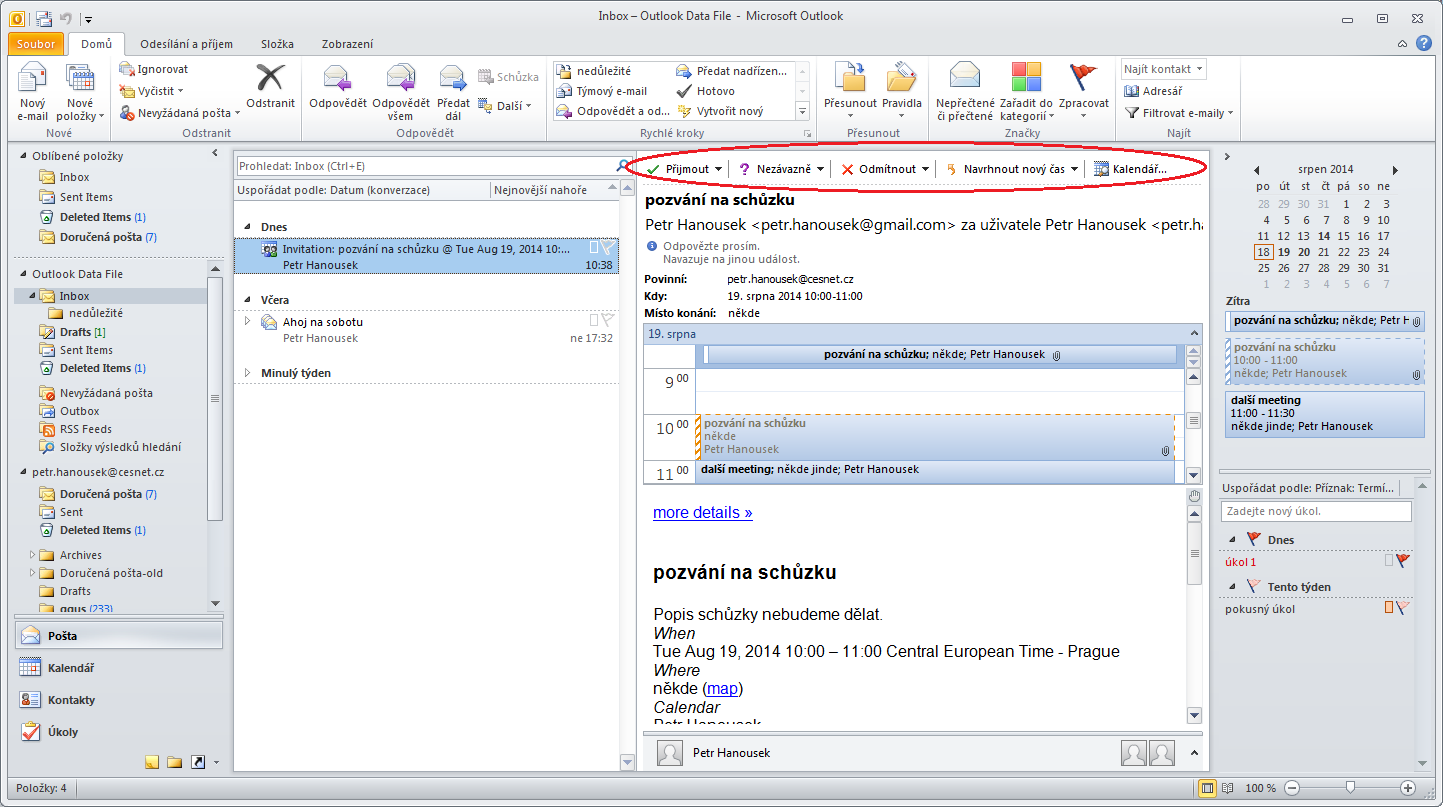Switch to Kontakty in navigation pane
The image size is (1443, 807).
click(119, 700)
